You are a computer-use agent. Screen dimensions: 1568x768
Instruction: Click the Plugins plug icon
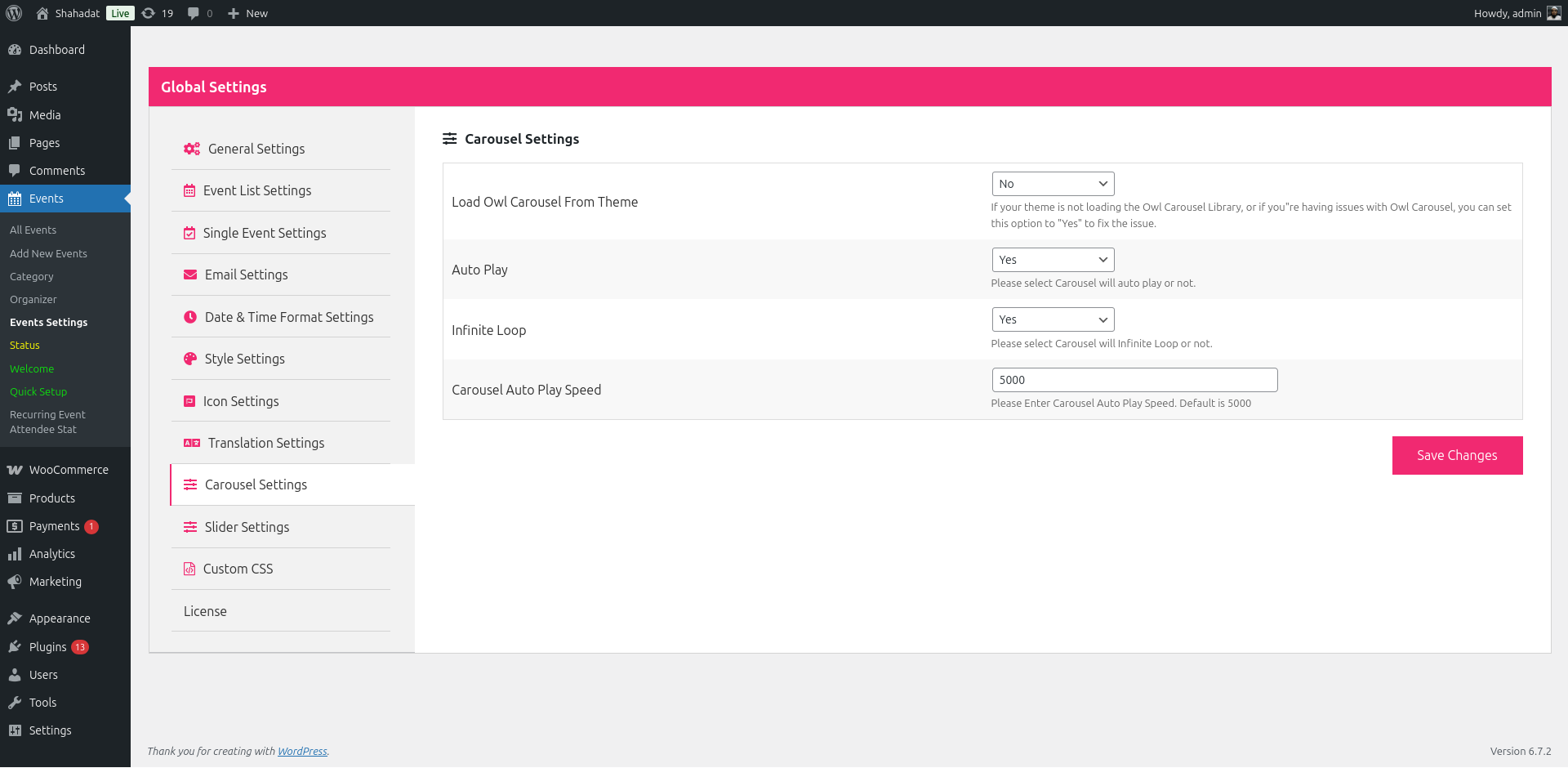(x=15, y=647)
